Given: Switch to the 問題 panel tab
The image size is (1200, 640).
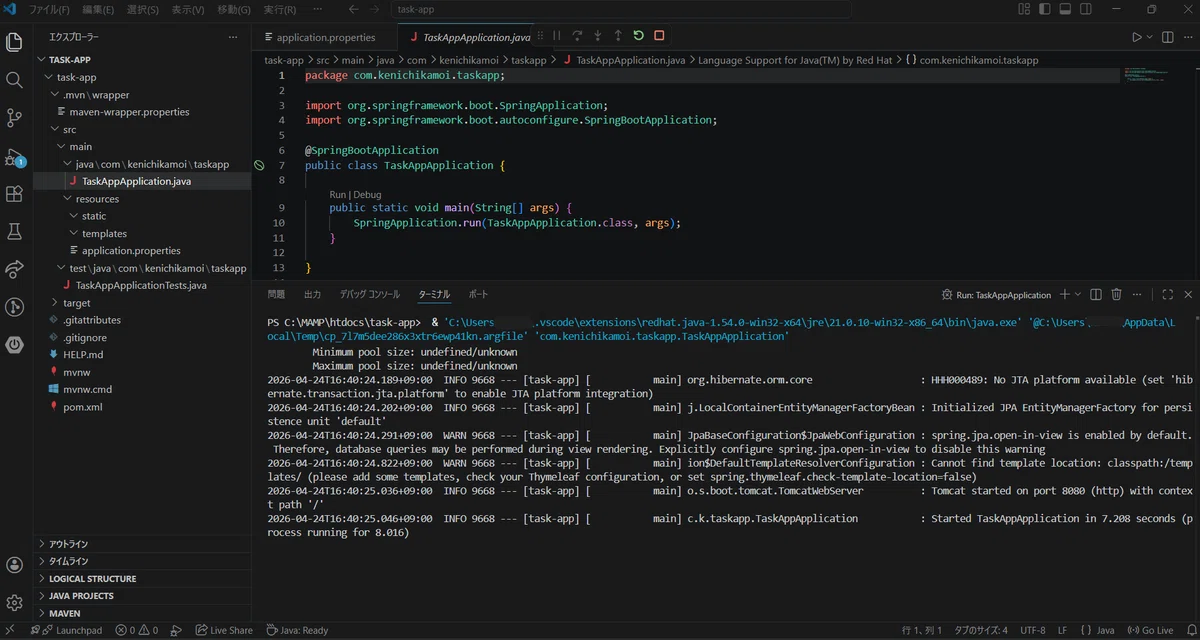Looking at the screenshot, I should [276, 294].
